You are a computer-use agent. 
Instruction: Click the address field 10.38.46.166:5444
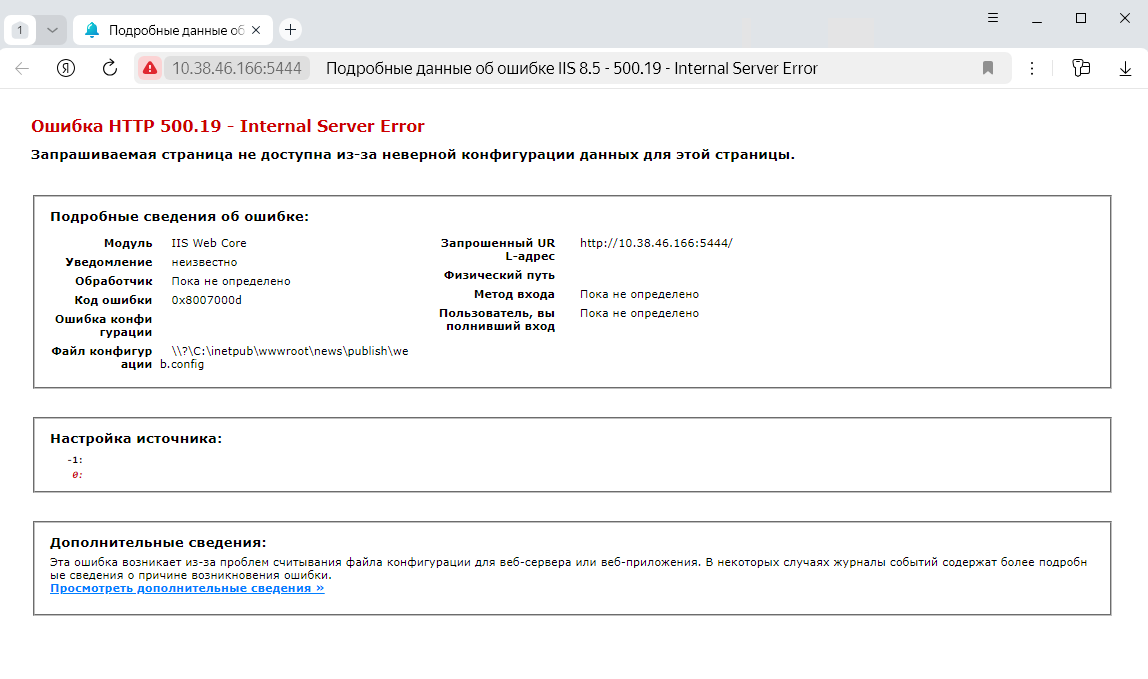236,68
